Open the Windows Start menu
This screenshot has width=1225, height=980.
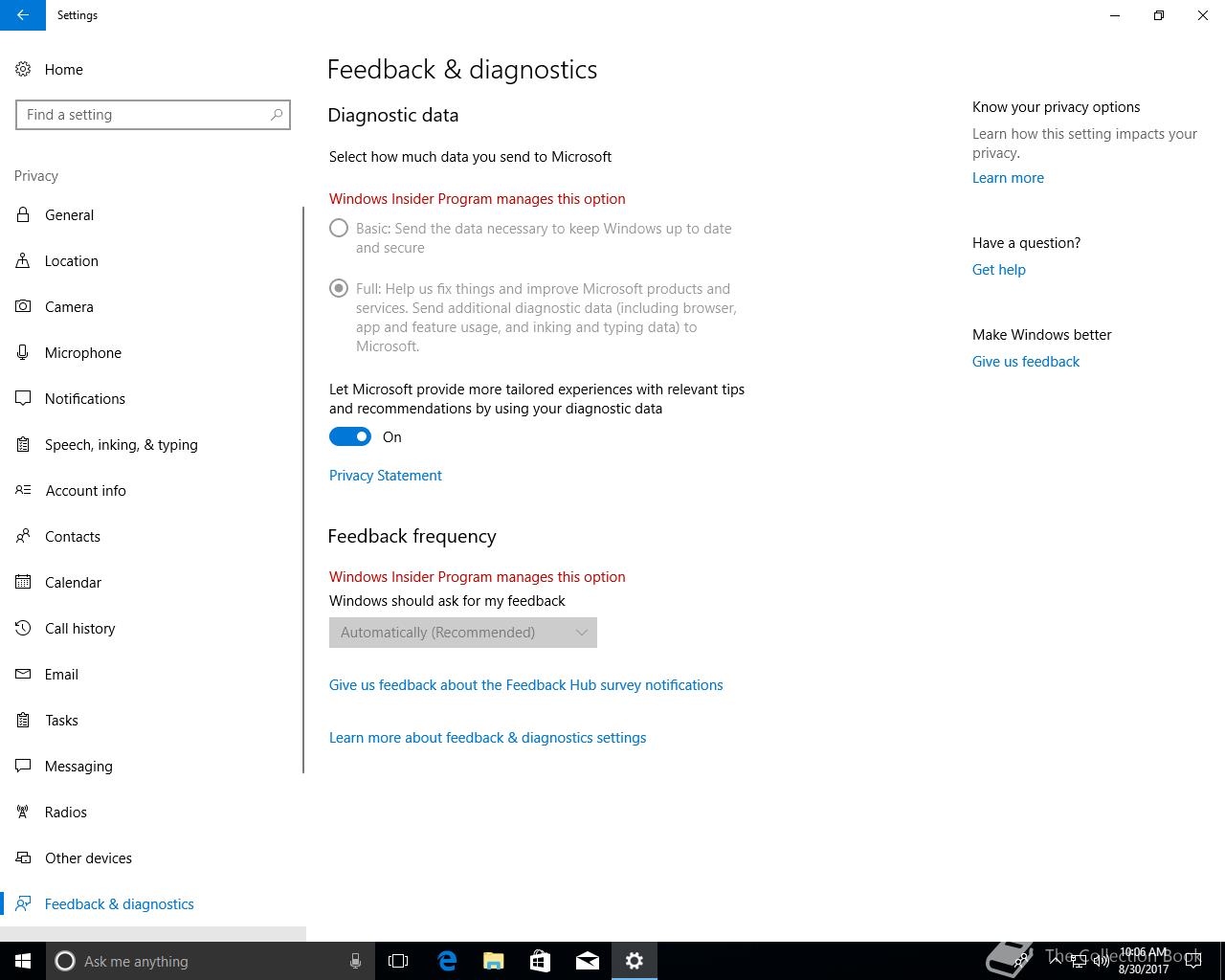click(23, 961)
